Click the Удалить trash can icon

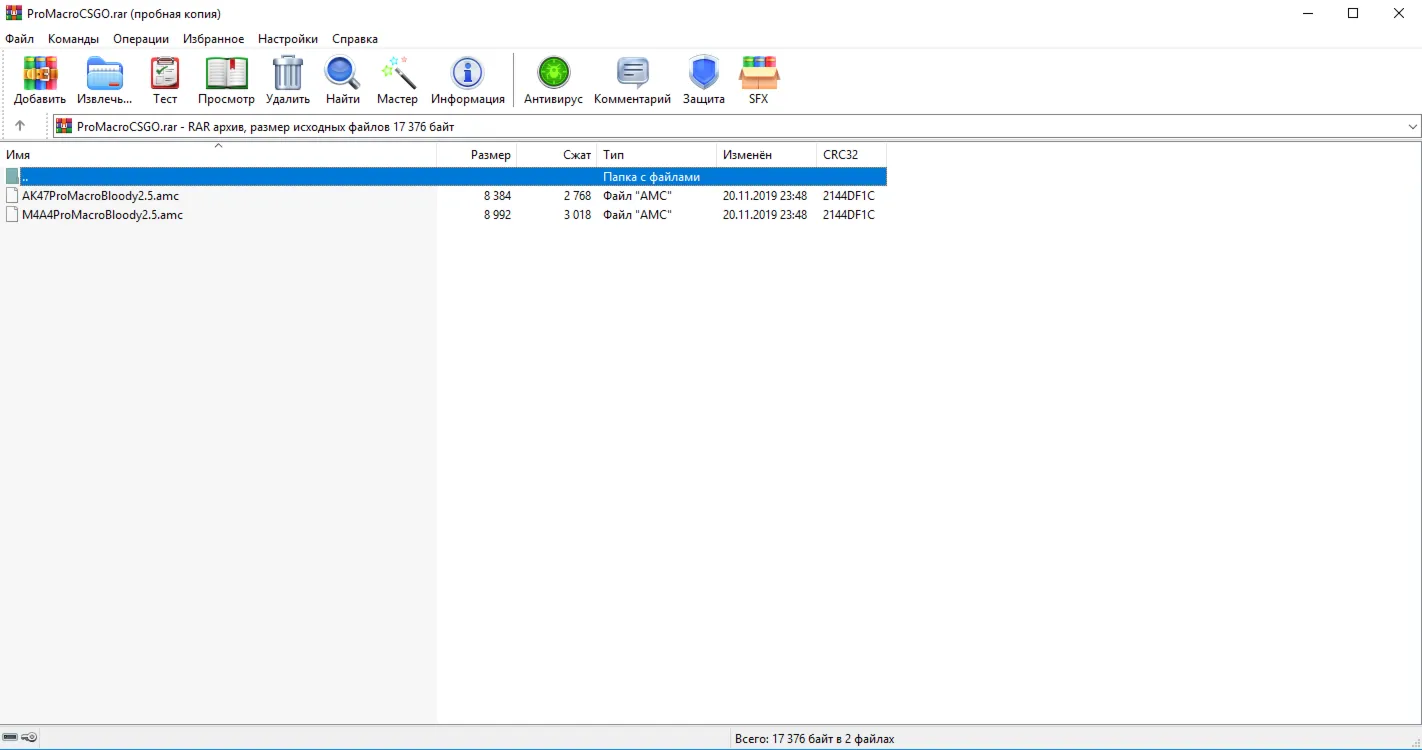point(288,80)
